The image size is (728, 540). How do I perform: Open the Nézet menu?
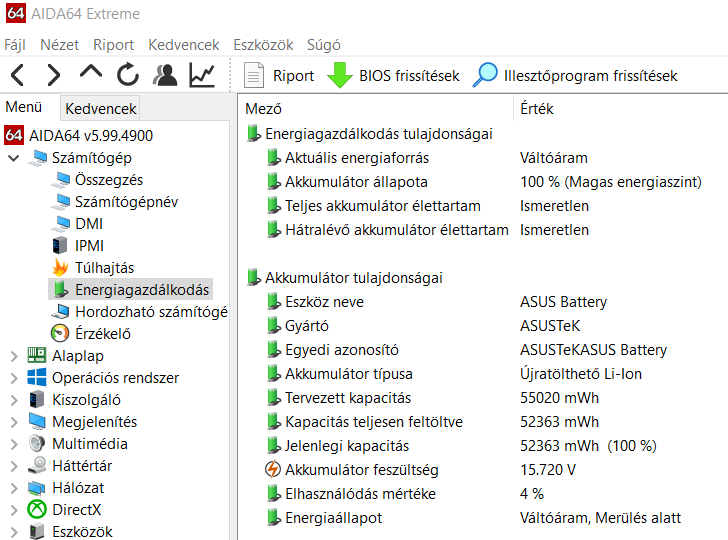point(59,45)
